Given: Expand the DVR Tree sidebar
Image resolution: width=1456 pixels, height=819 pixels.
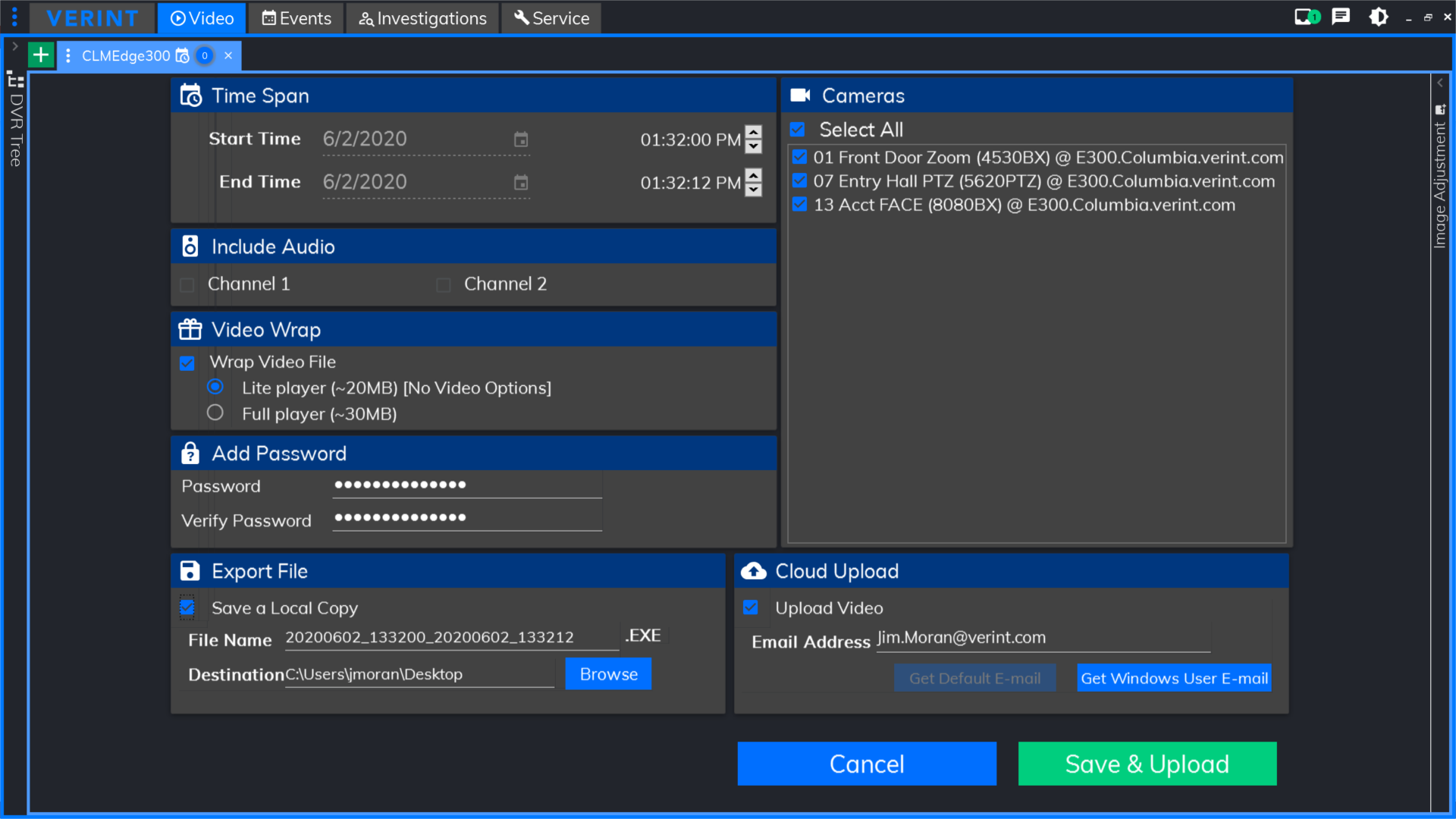Looking at the screenshot, I should pyautogui.click(x=14, y=45).
